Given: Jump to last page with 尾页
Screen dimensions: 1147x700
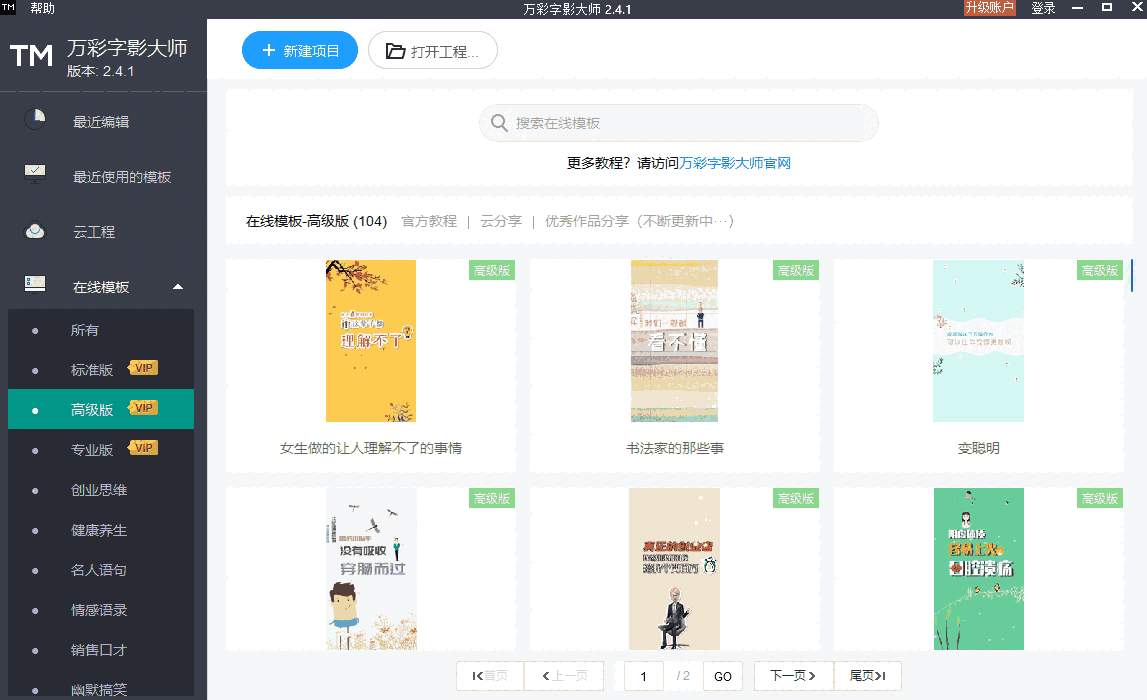Looking at the screenshot, I should tap(866, 676).
